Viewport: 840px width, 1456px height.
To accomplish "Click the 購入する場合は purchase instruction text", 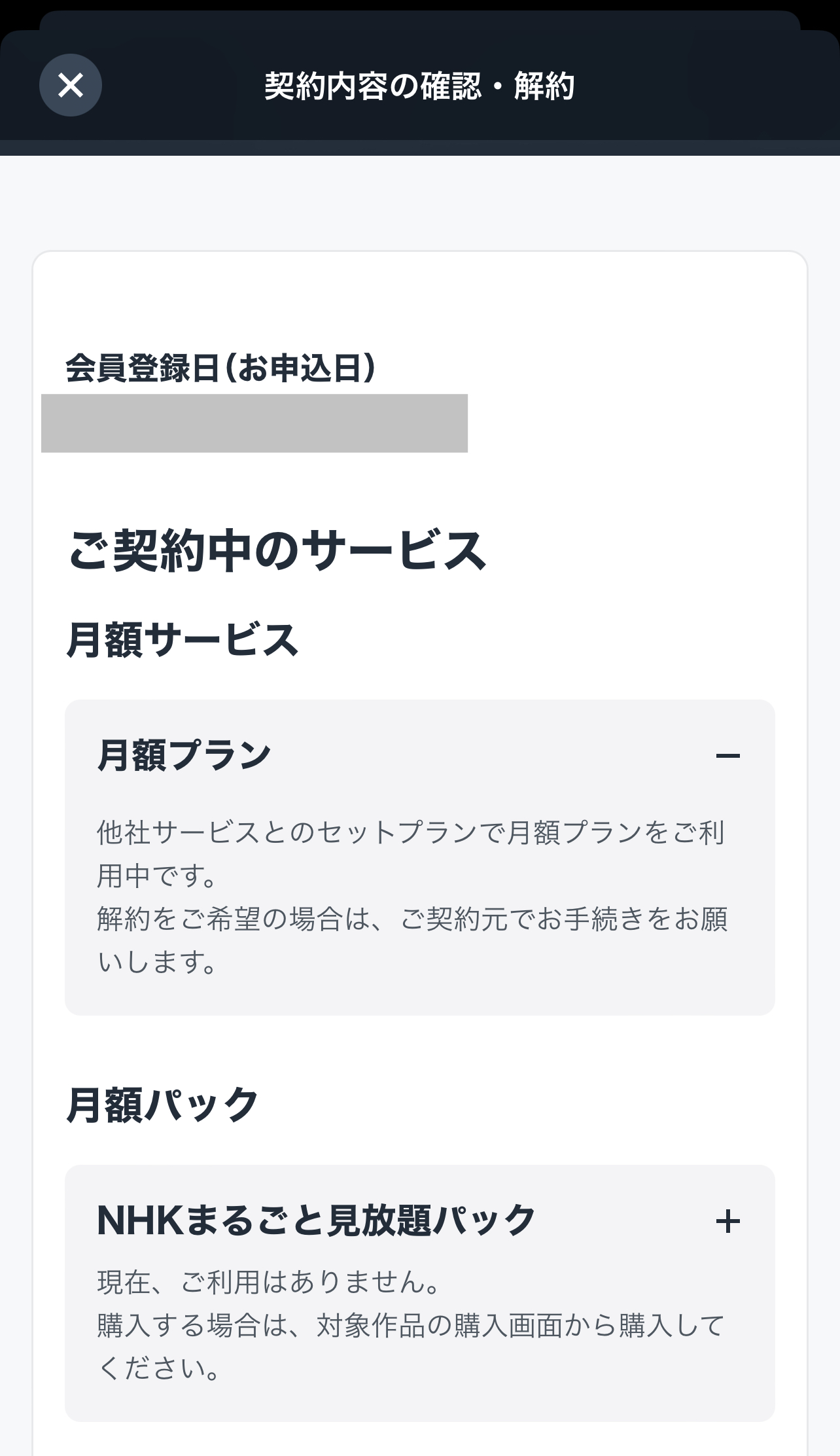I will (411, 1326).
